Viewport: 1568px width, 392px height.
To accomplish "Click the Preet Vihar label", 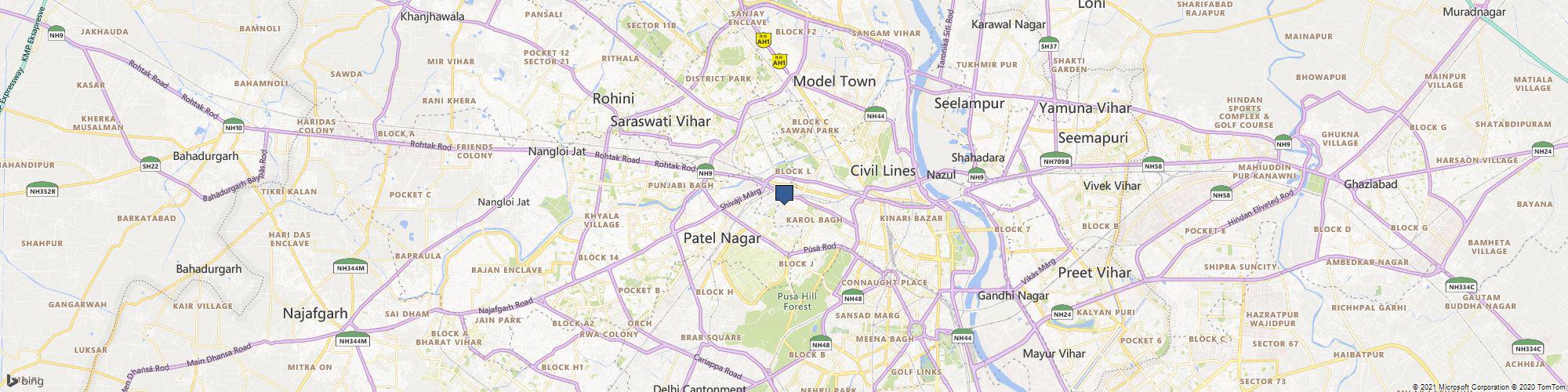I will point(1094,273).
